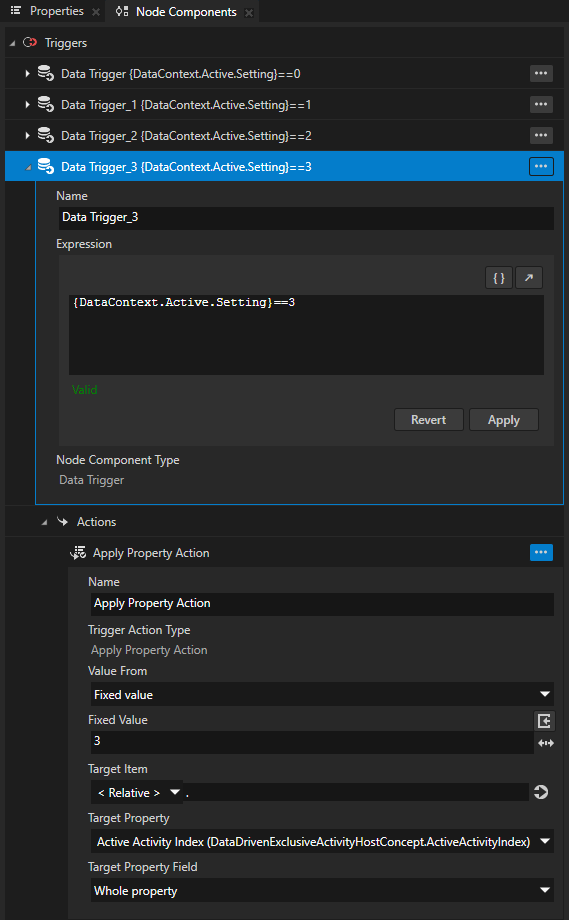The height and width of the screenshot is (920, 569).
Task: Click the Fixed Value horizontal arrows icon
Action: tap(546, 743)
